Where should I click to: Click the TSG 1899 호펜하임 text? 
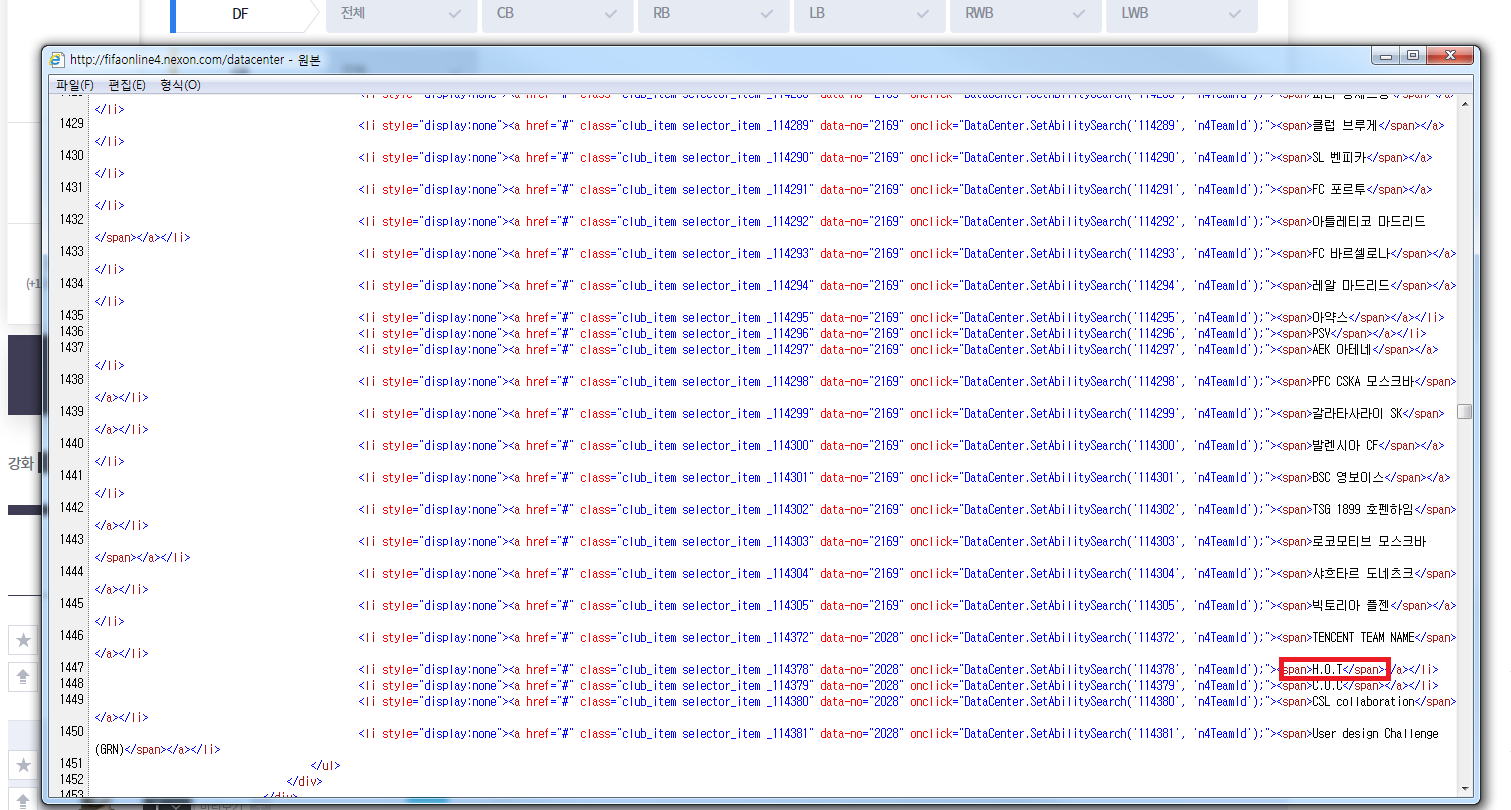click(1363, 509)
